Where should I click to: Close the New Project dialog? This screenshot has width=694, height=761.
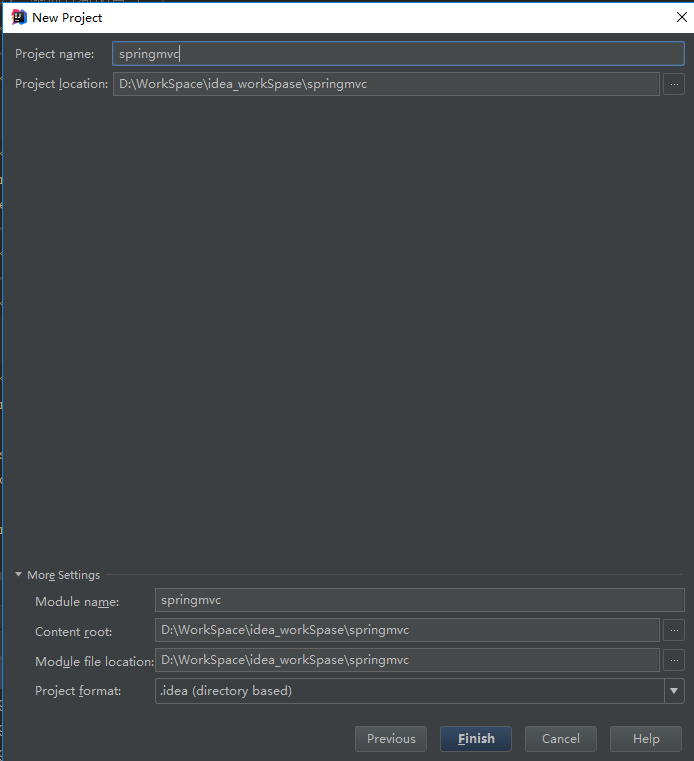(x=681, y=17)
